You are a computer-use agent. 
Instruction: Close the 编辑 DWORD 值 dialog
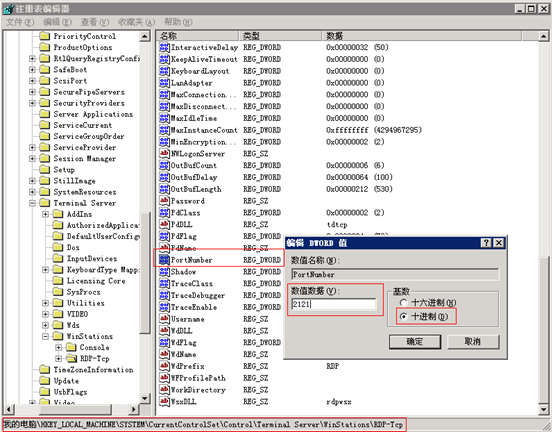click(499, 243)
